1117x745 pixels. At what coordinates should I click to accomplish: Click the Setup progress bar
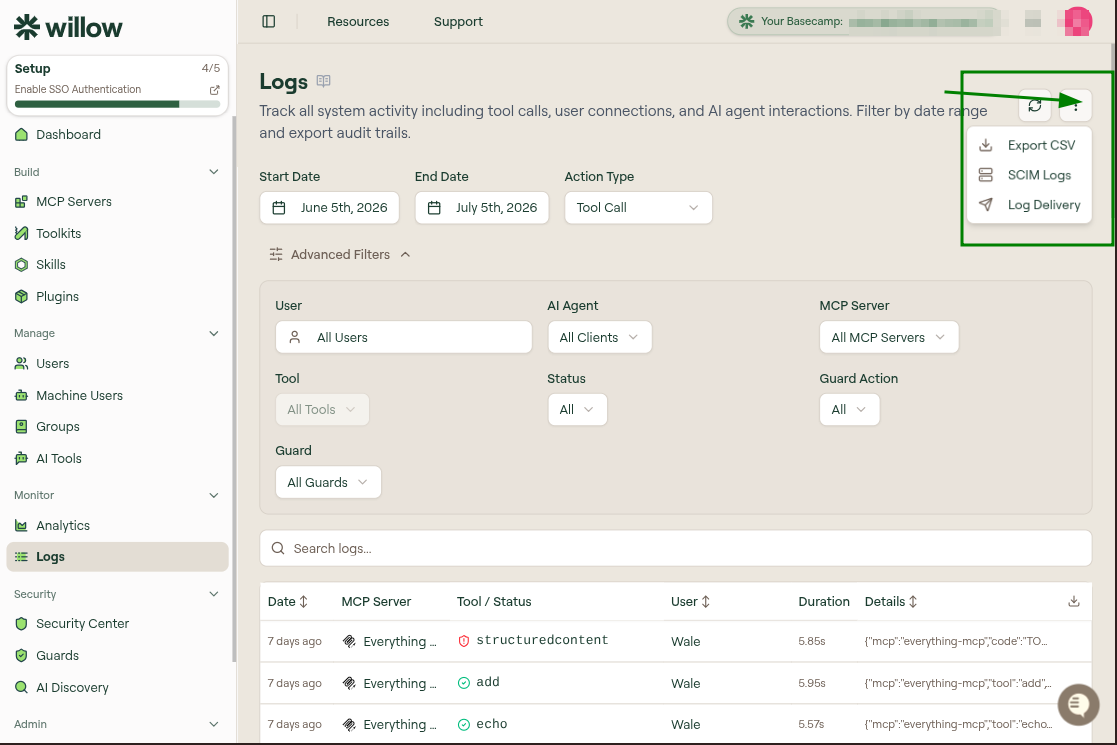(118, 104)
